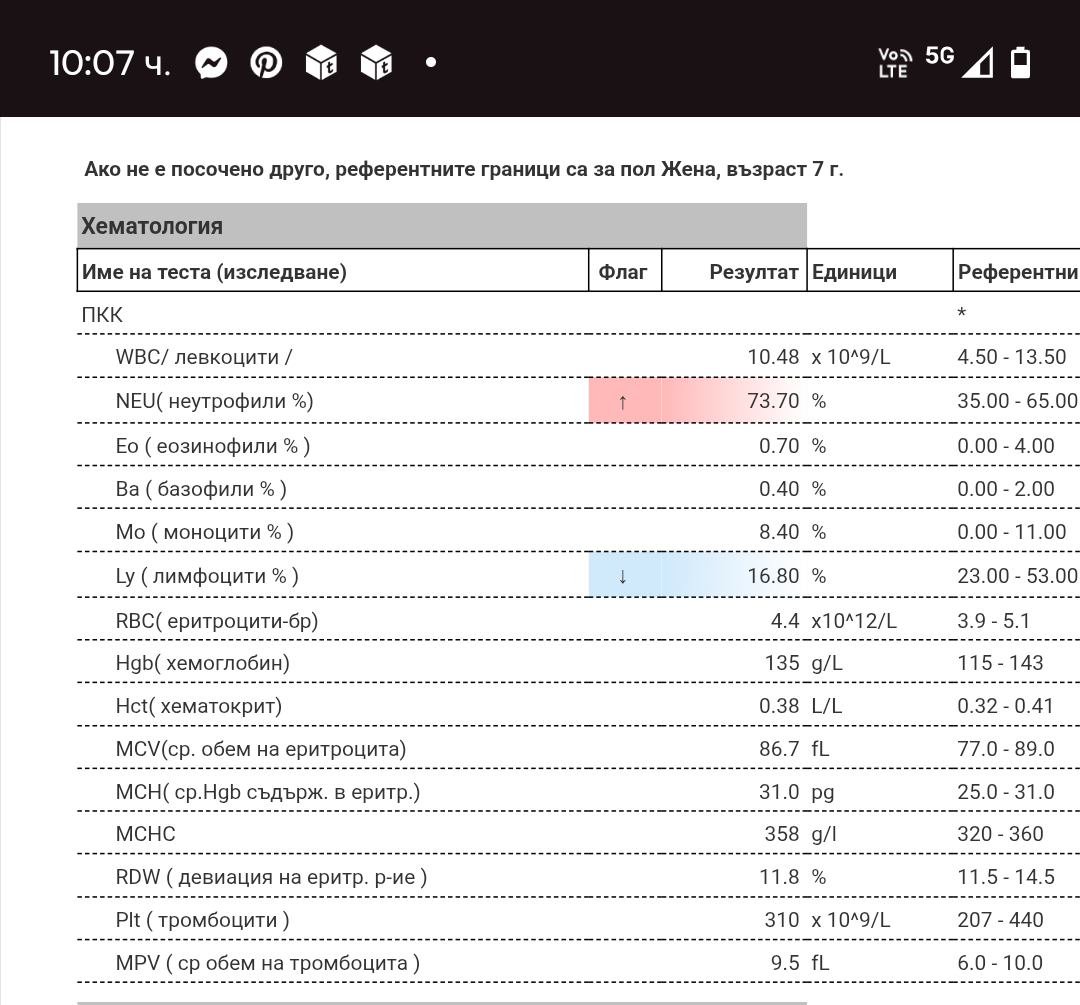
Task: Click the up-arrow flag for neutrophils
Action: [623, 402]
